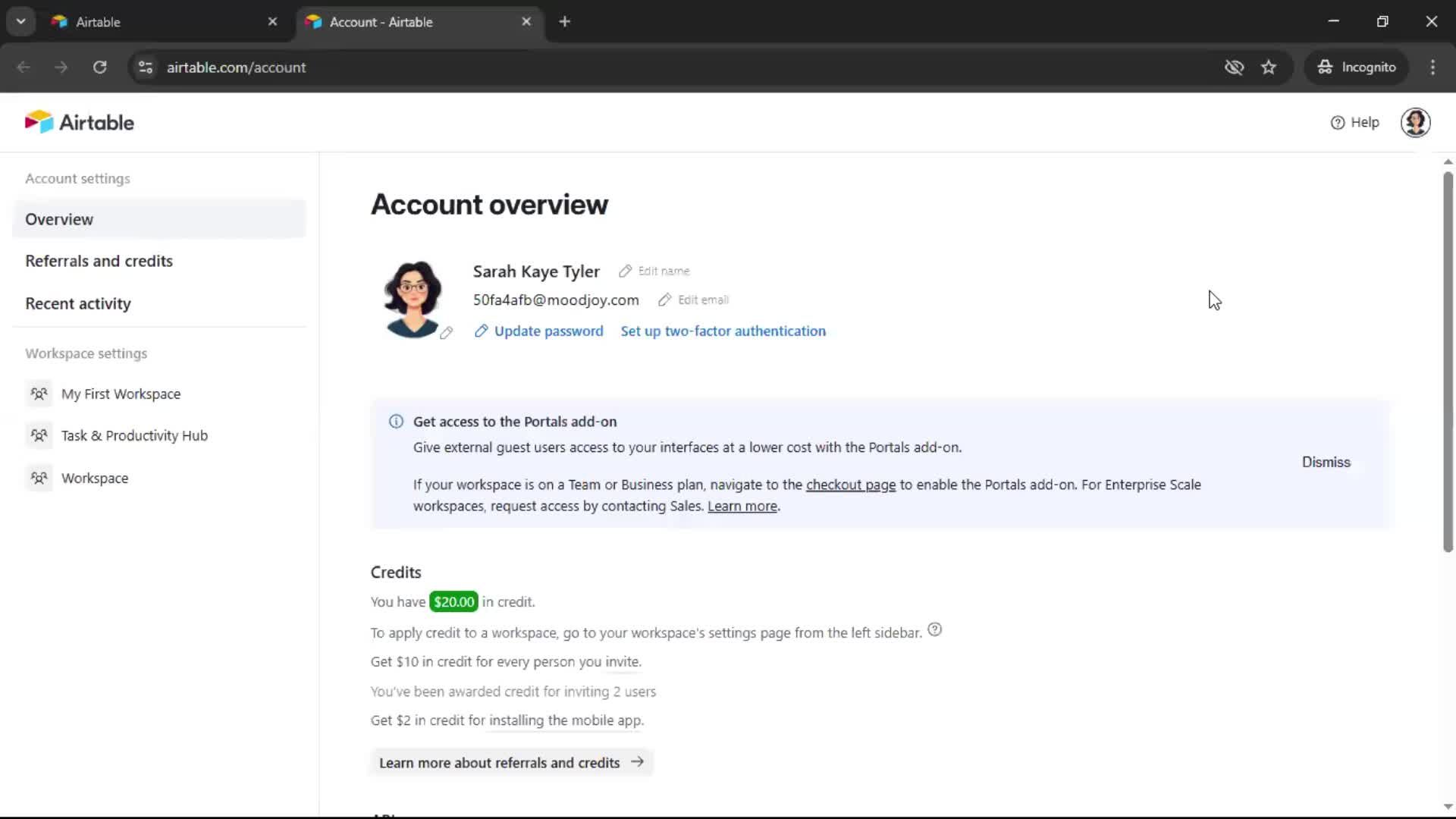Open My First Workspace settings

tap(121, 394)
